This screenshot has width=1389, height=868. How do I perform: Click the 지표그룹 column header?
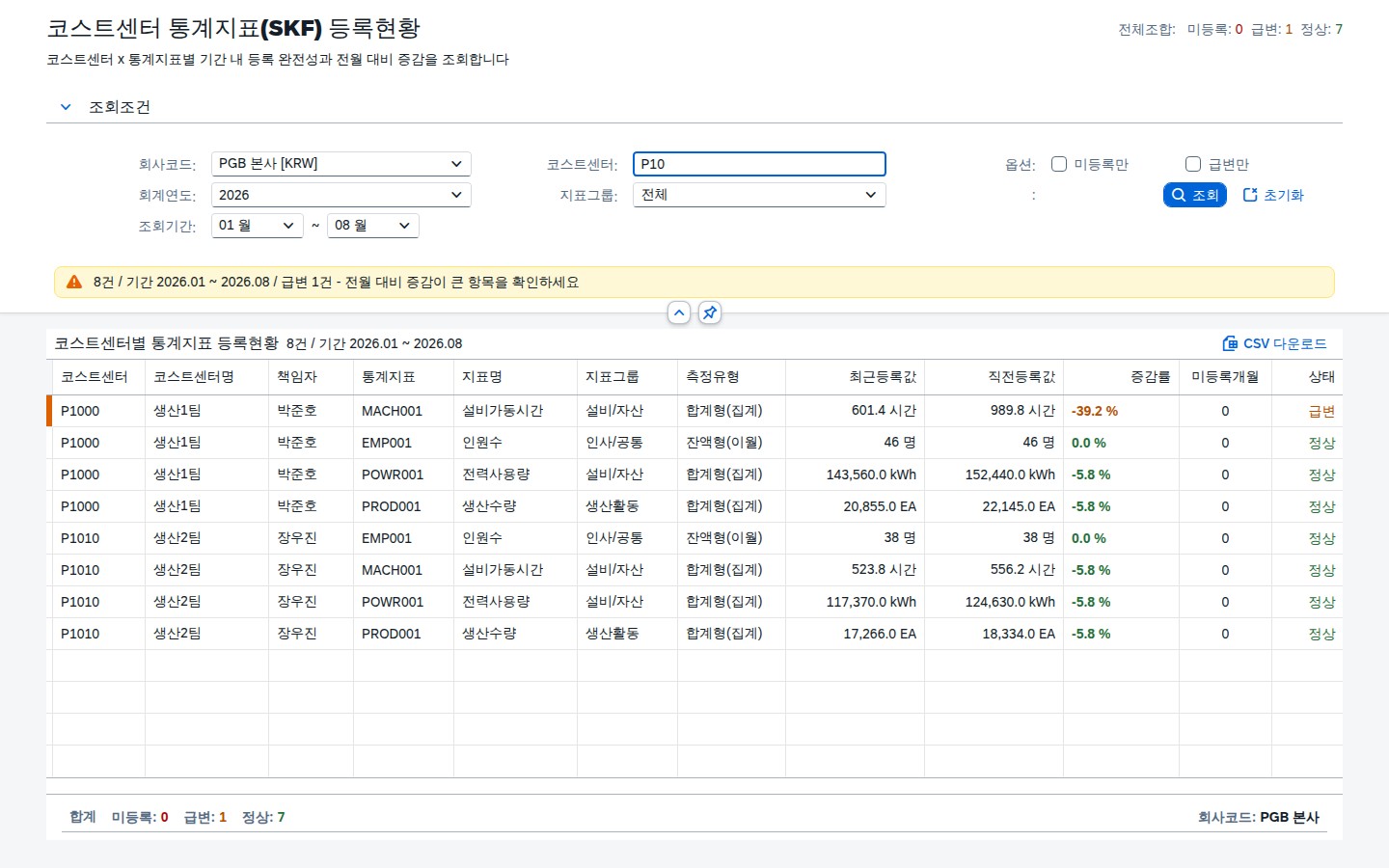point(627,377)
